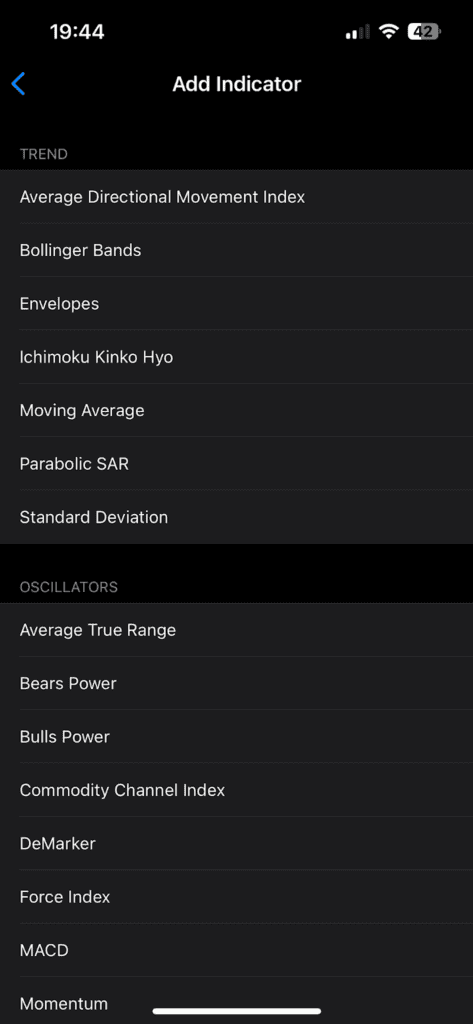
Task: Select Average Directional Movement Index
Action: click(x=236, y=197)
